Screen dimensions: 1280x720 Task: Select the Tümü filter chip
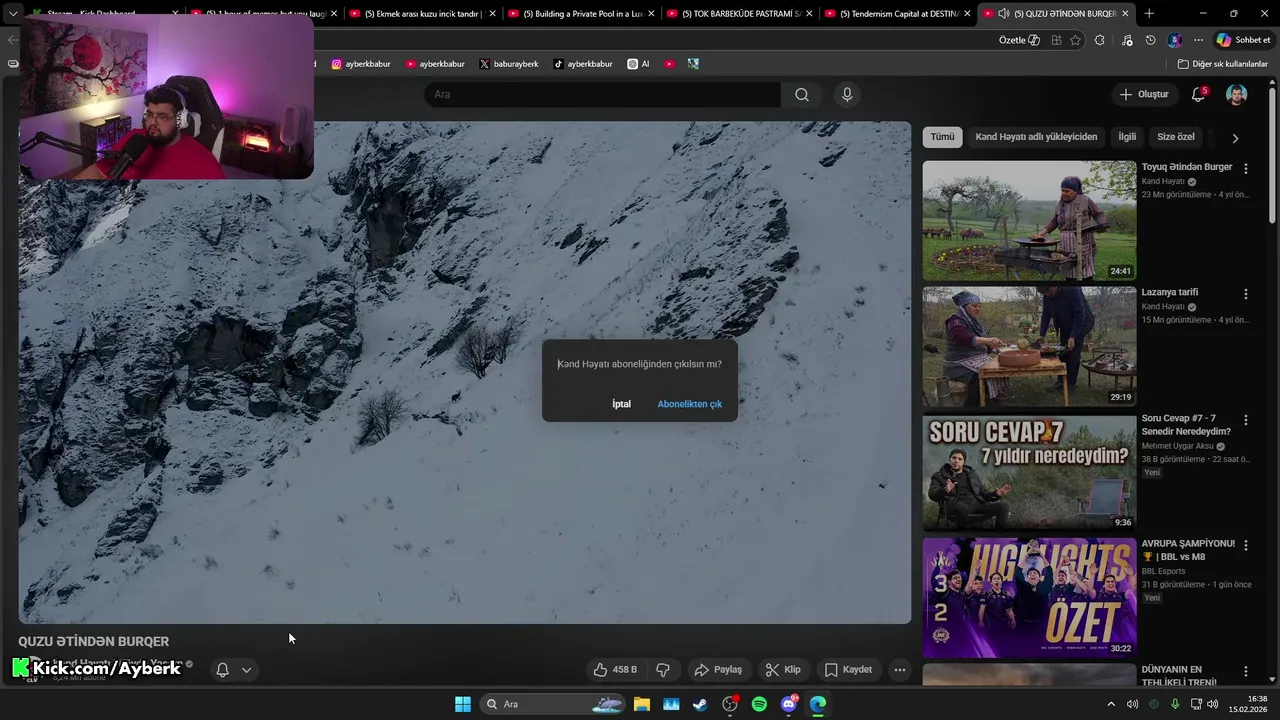(942, 137)
